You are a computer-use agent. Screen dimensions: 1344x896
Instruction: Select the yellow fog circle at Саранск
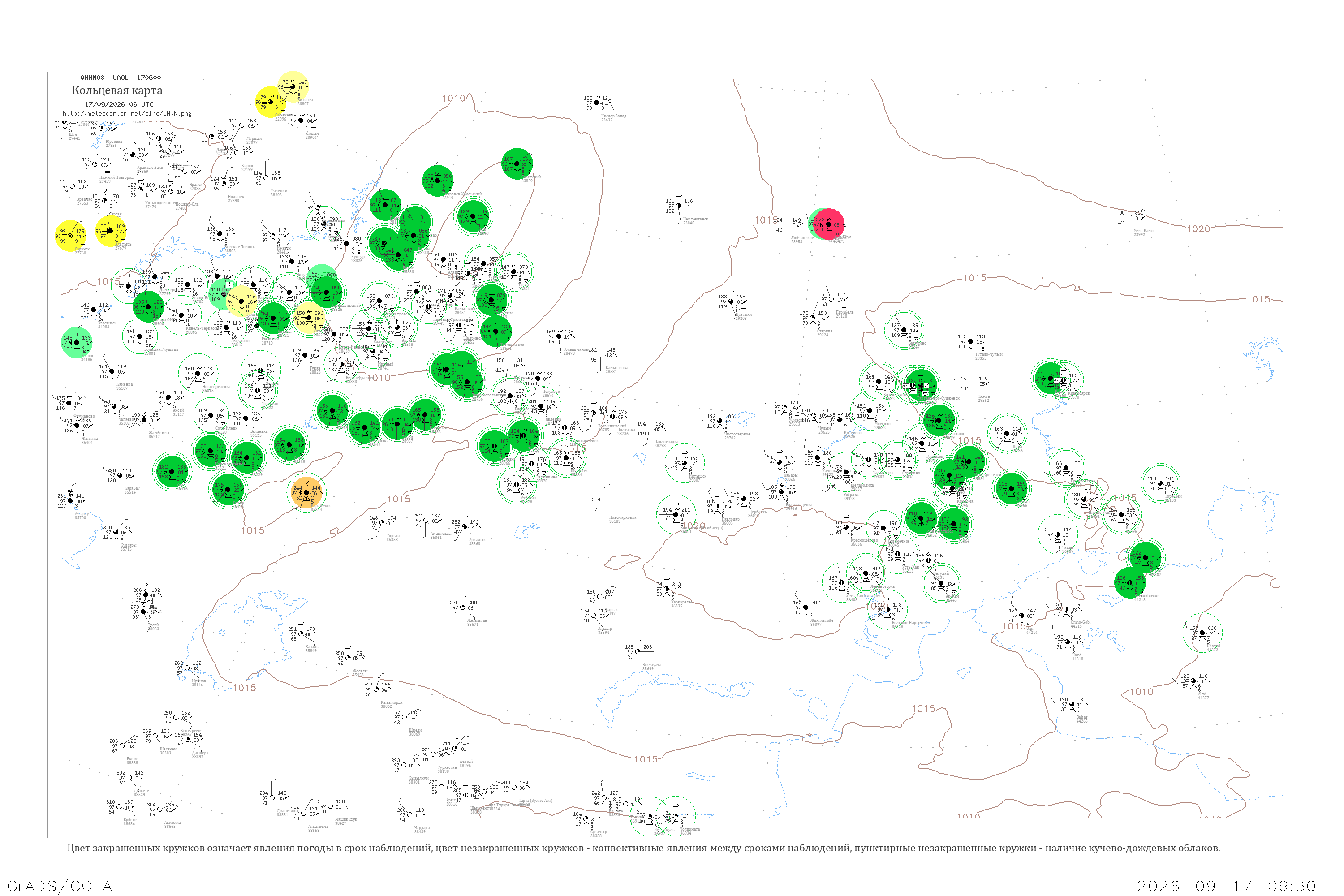pos(70,236)
